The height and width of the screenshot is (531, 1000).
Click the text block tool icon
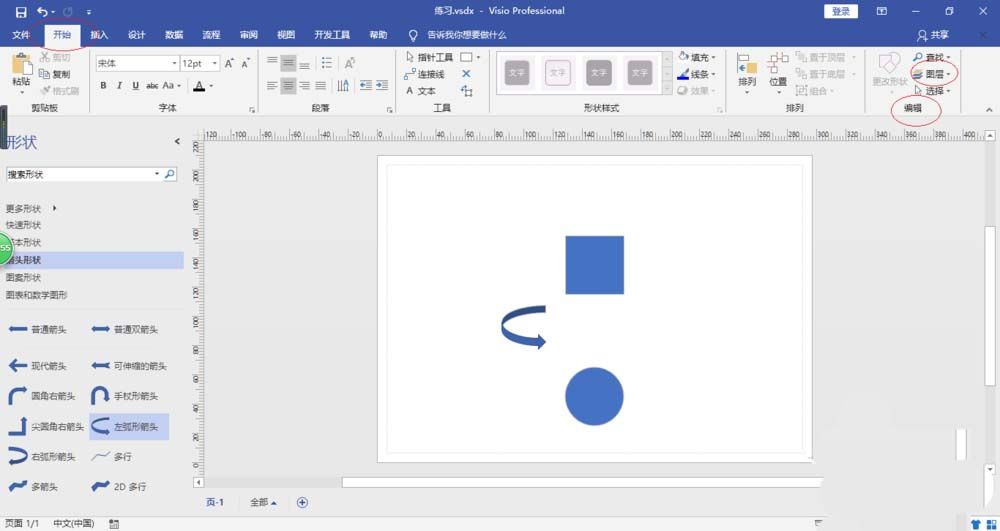pyautogui.click(x=467, y=91)
